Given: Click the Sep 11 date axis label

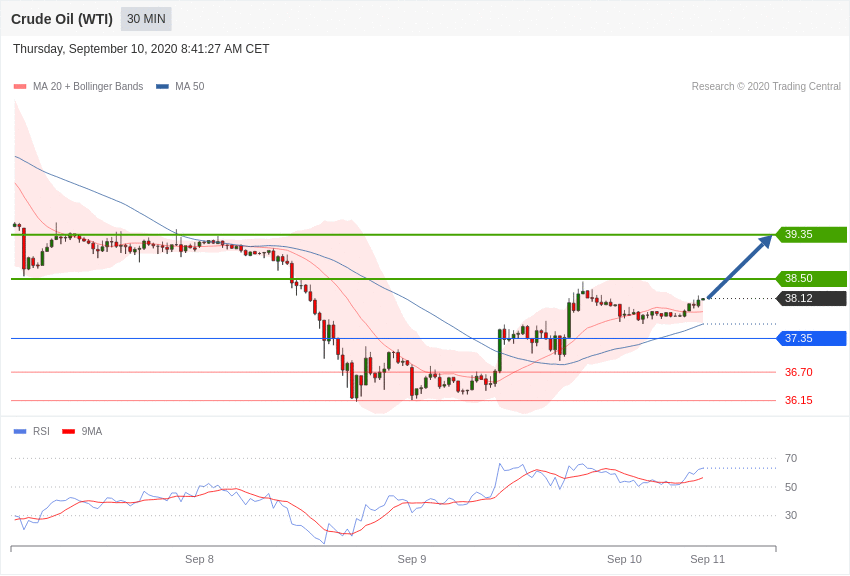Looking at the screenshot, I should point(707,559).
